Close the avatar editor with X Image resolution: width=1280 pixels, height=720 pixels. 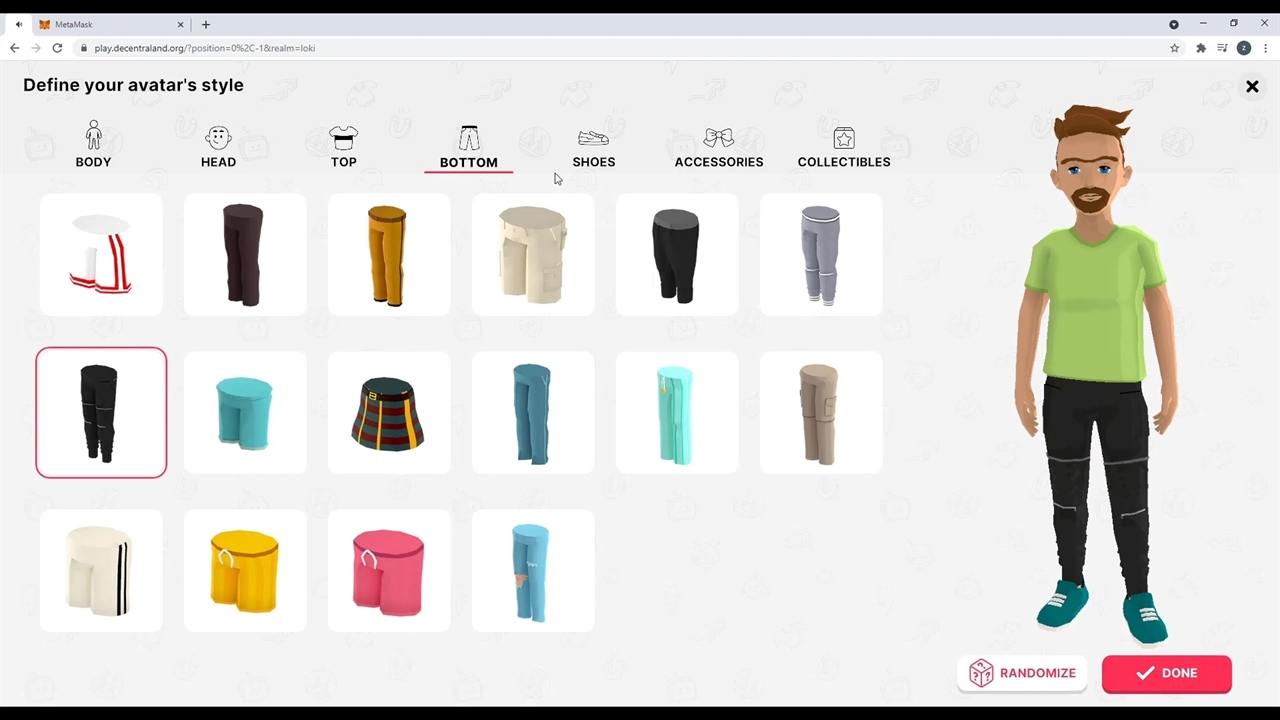[1252, 87]
